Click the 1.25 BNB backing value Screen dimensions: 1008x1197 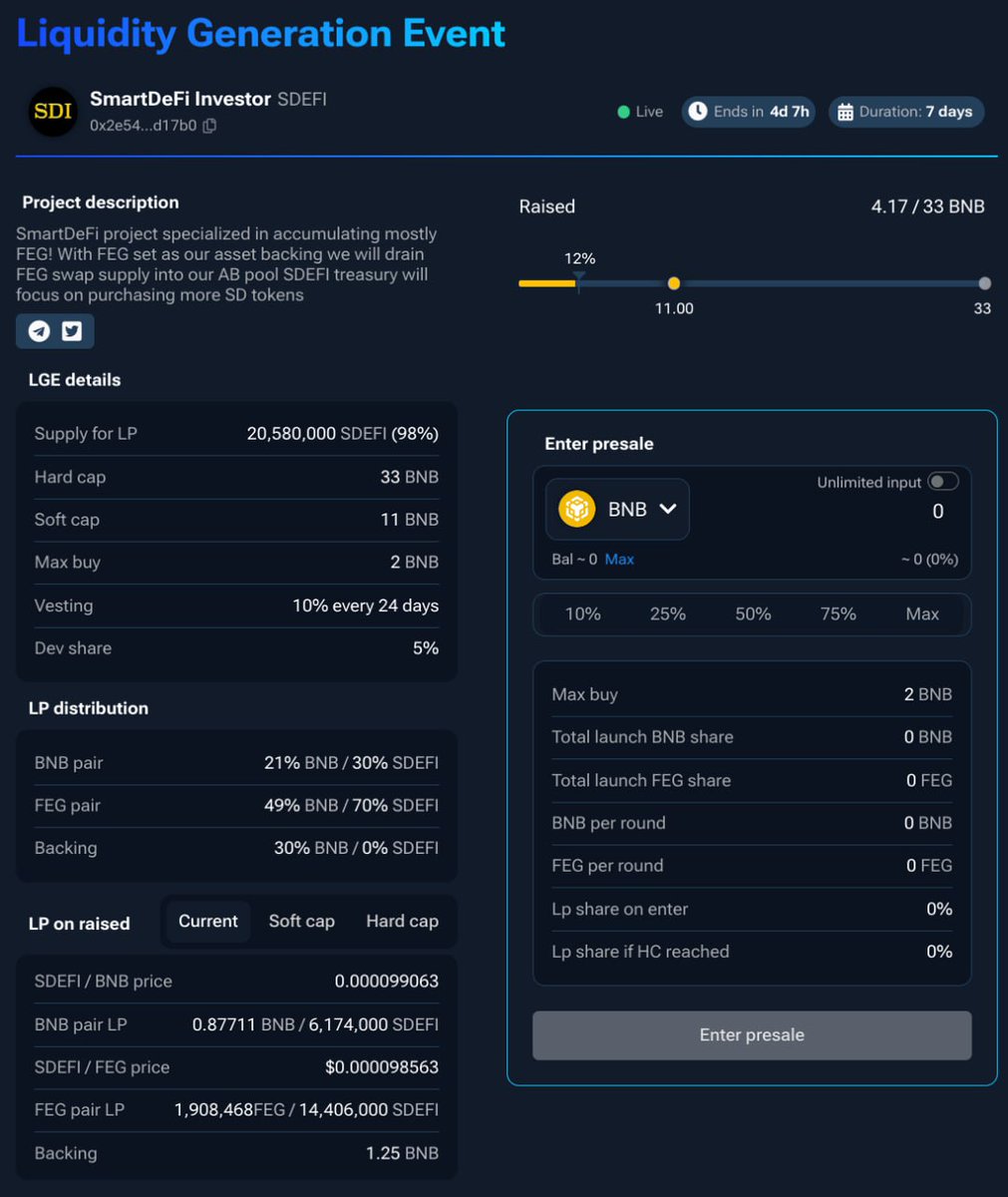click(x=403, y=1153)
